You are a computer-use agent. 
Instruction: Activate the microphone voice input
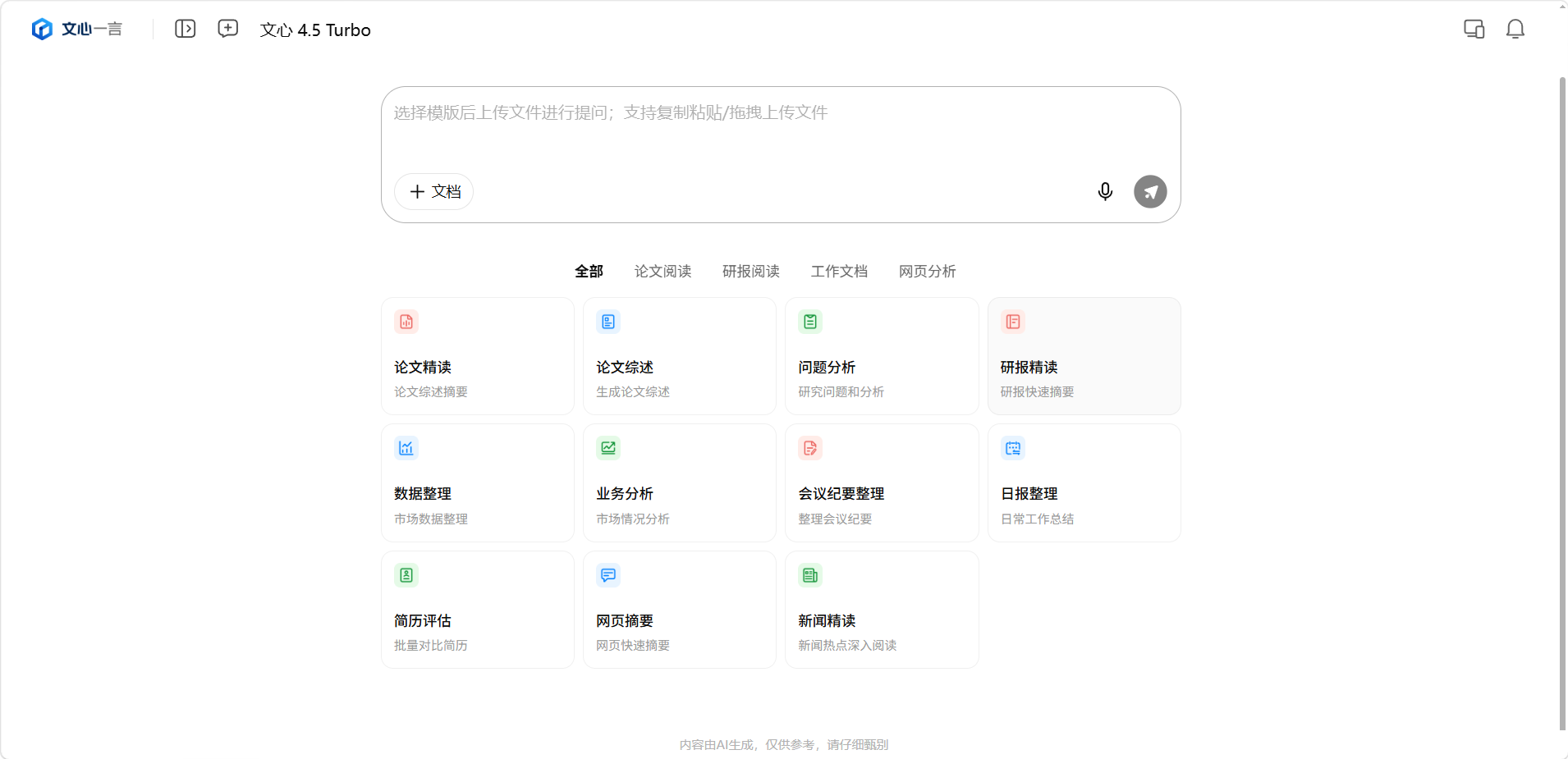coord(1106,191)
